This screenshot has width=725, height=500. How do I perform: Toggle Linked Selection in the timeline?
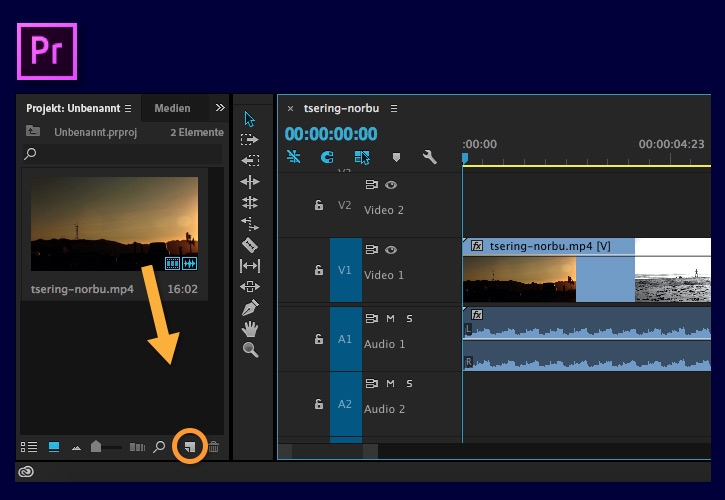pyautogui.click(x=362, y=157)
